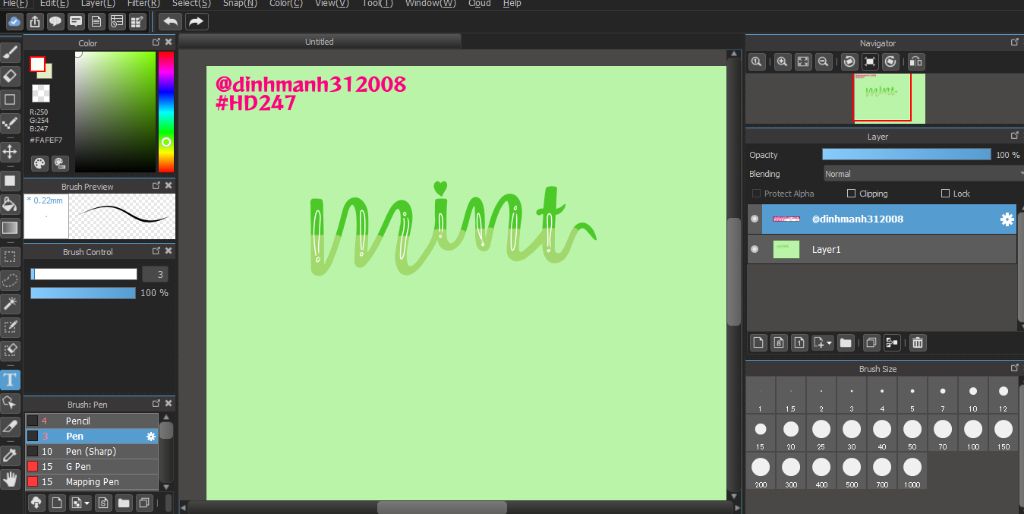
Task: Click the cloud save icon
Action: pos(14,22)
